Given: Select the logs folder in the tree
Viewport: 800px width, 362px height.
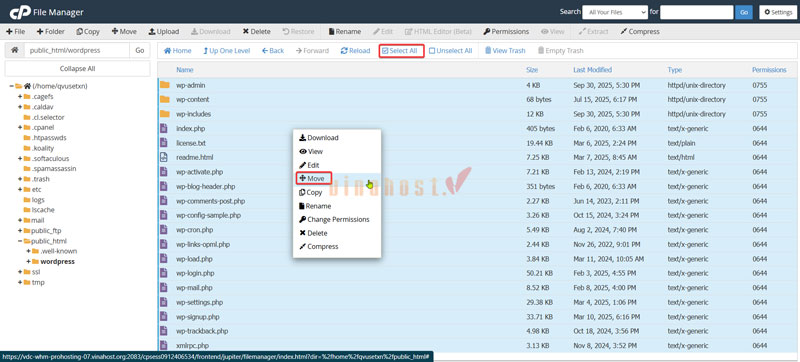Looking at the screenshot, I should pos(38,200).
